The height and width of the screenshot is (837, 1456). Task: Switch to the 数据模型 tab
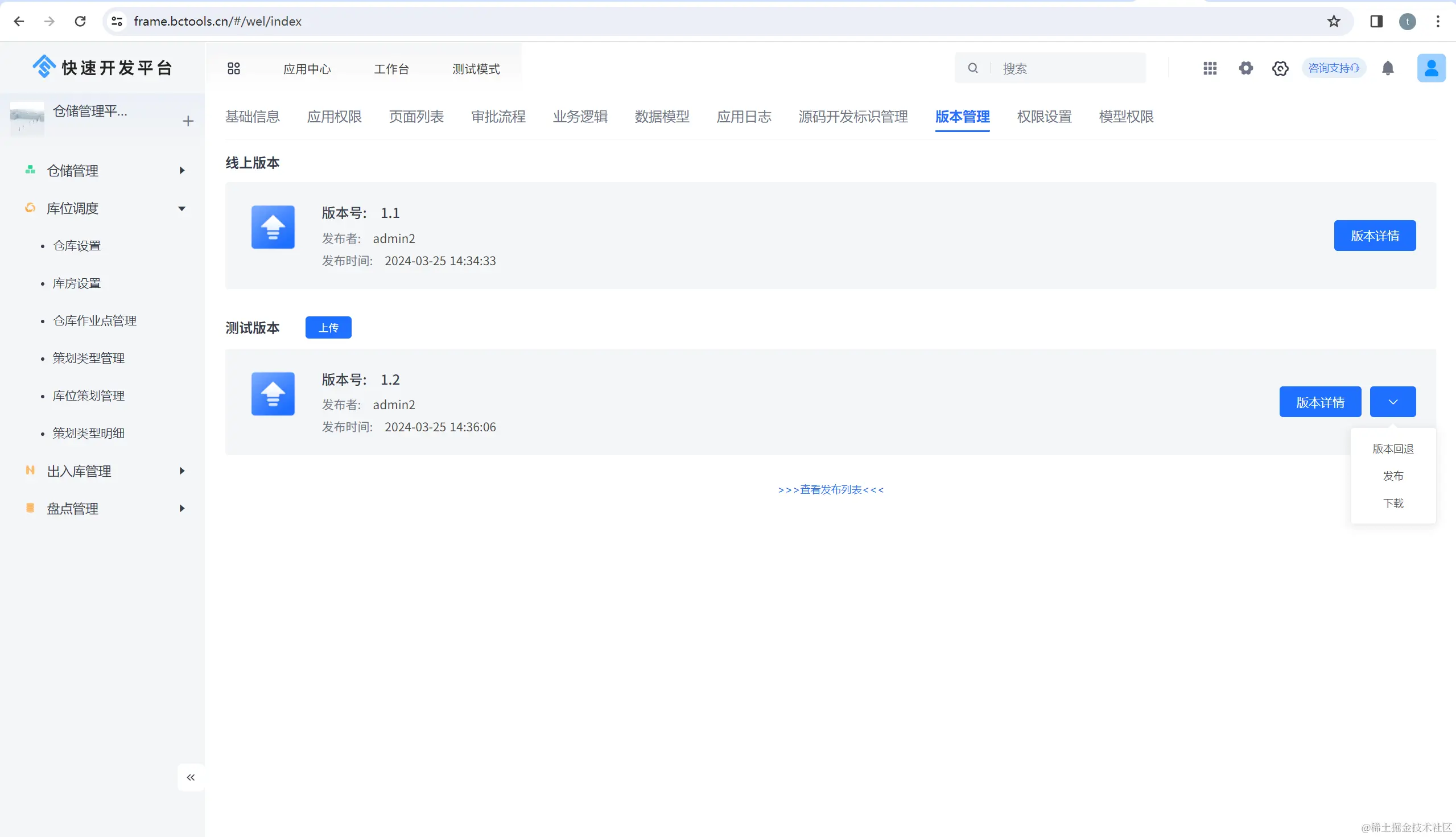(662, 117)
